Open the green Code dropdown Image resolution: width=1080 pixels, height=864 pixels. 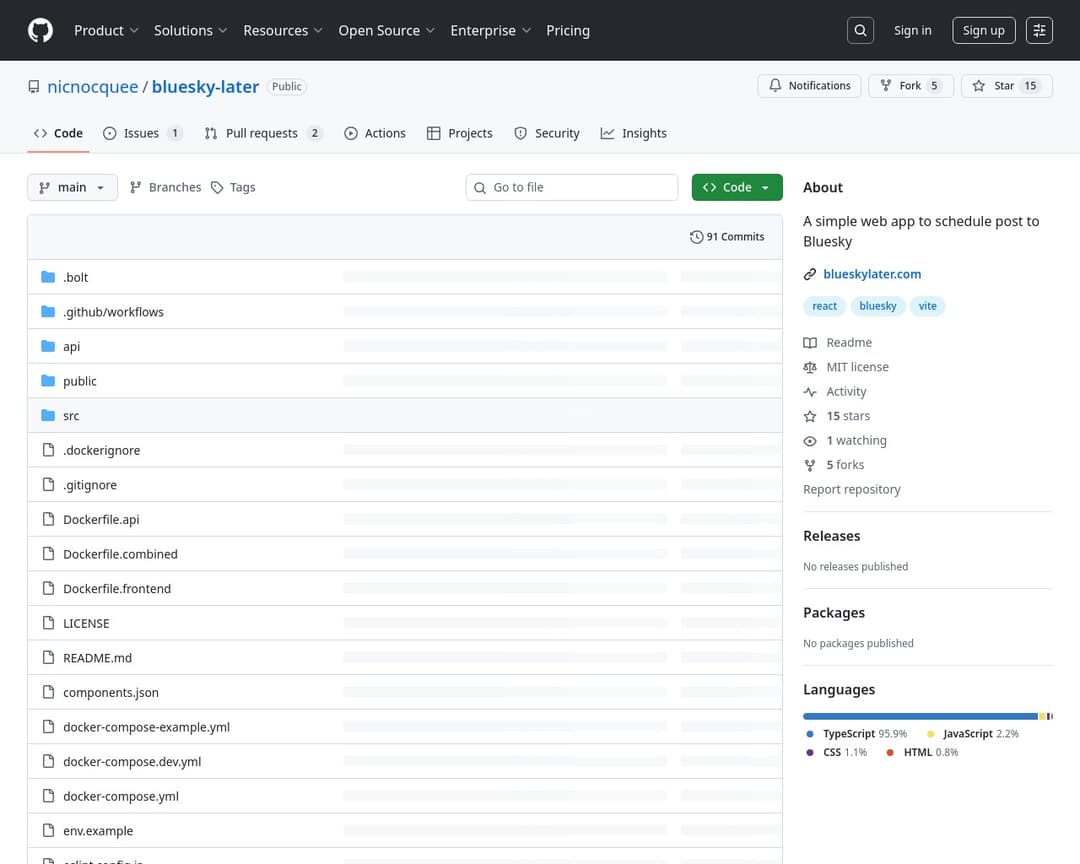pos(737,187)
